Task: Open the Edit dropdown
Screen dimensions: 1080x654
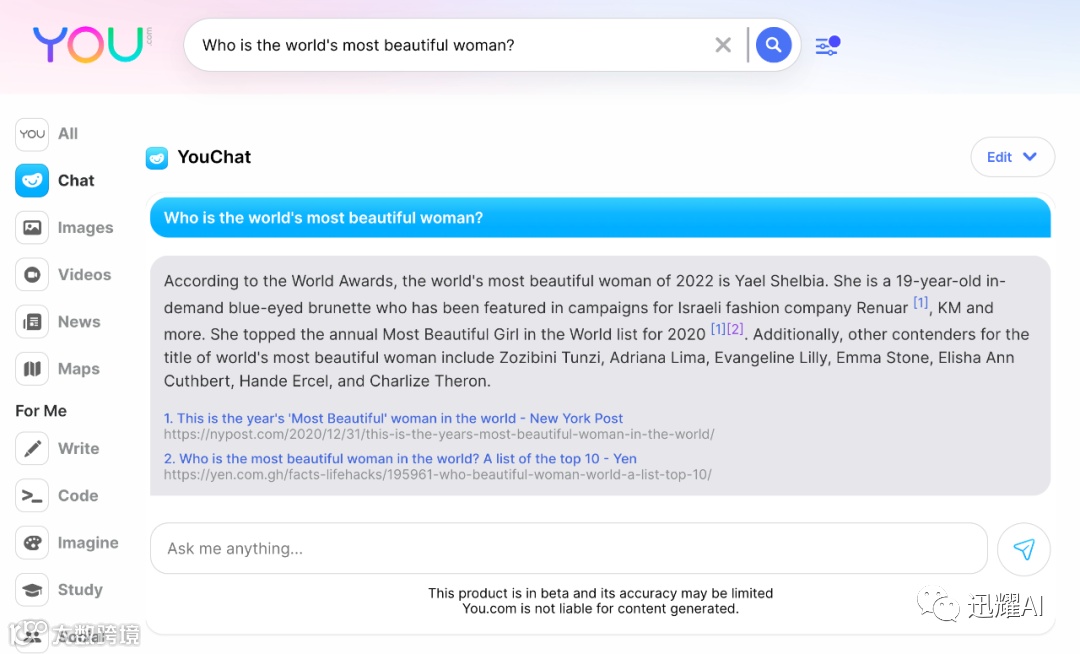Action: click(x=1012, y=157)
